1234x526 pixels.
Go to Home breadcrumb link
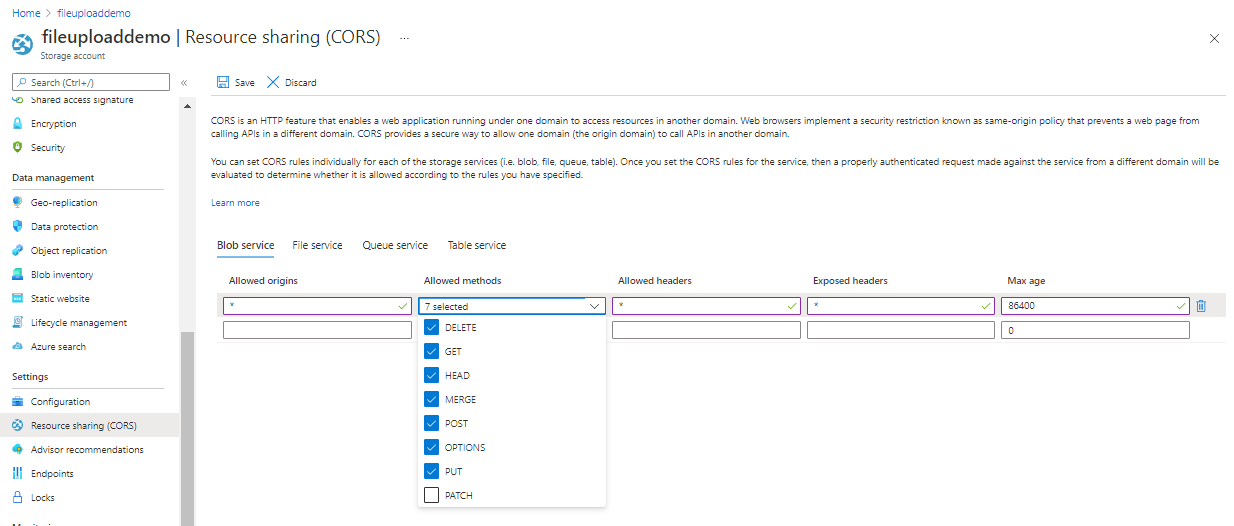[25, 13]
